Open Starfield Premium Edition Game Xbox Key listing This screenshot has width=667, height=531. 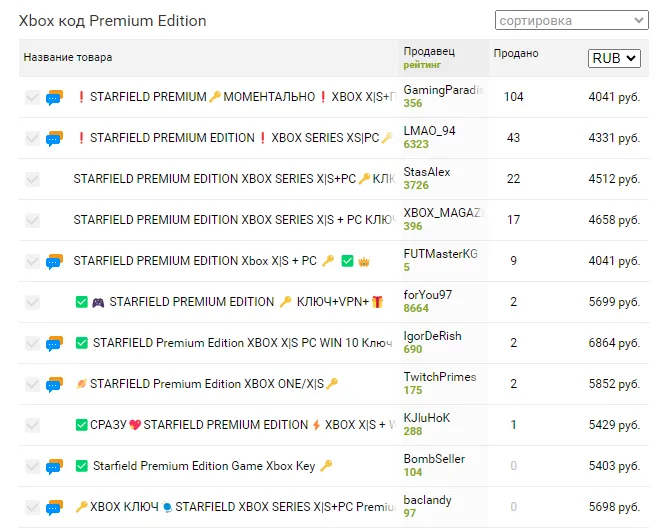[204, 466]
